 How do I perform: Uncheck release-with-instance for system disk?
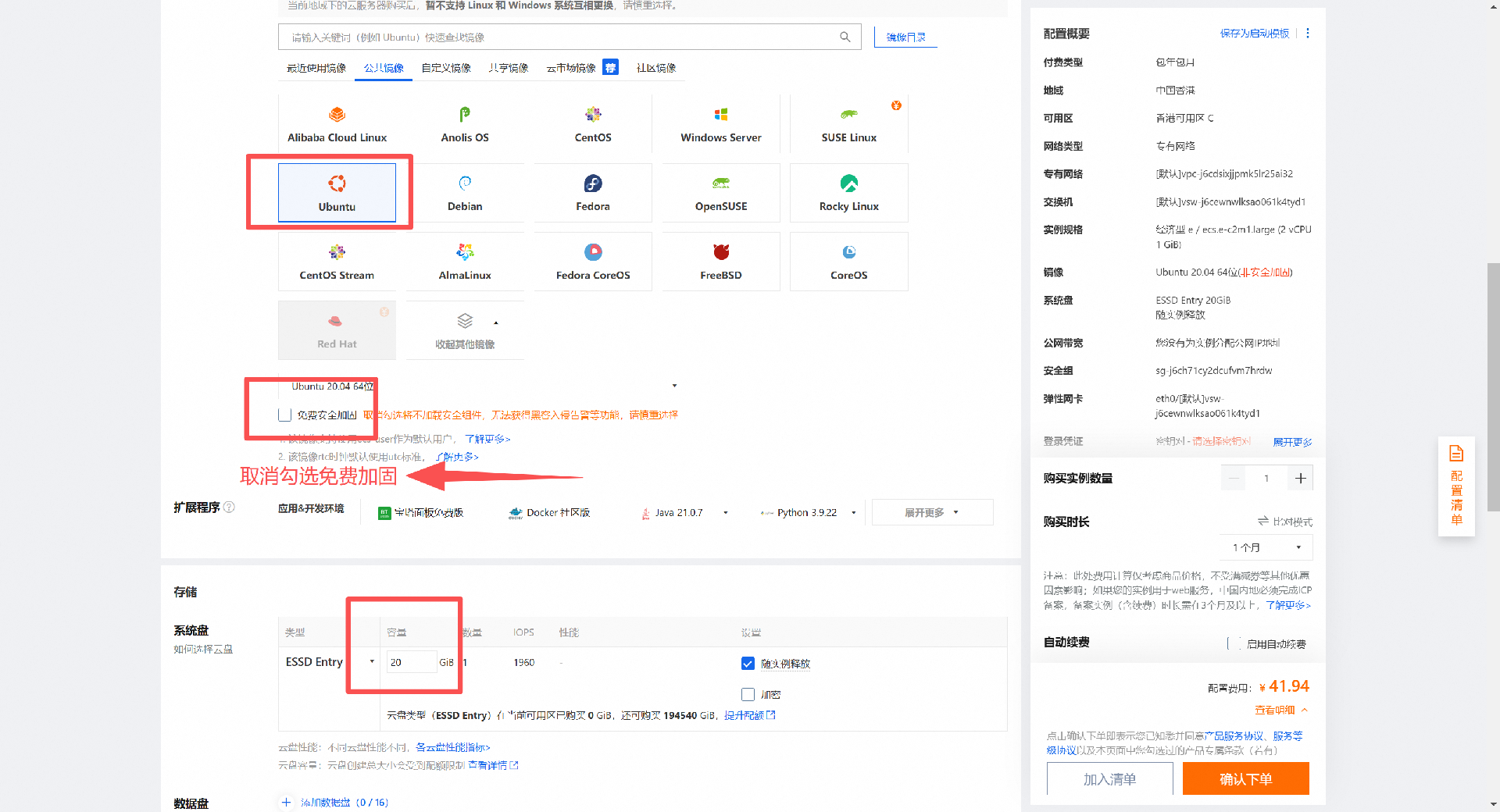tap(748, 664)
